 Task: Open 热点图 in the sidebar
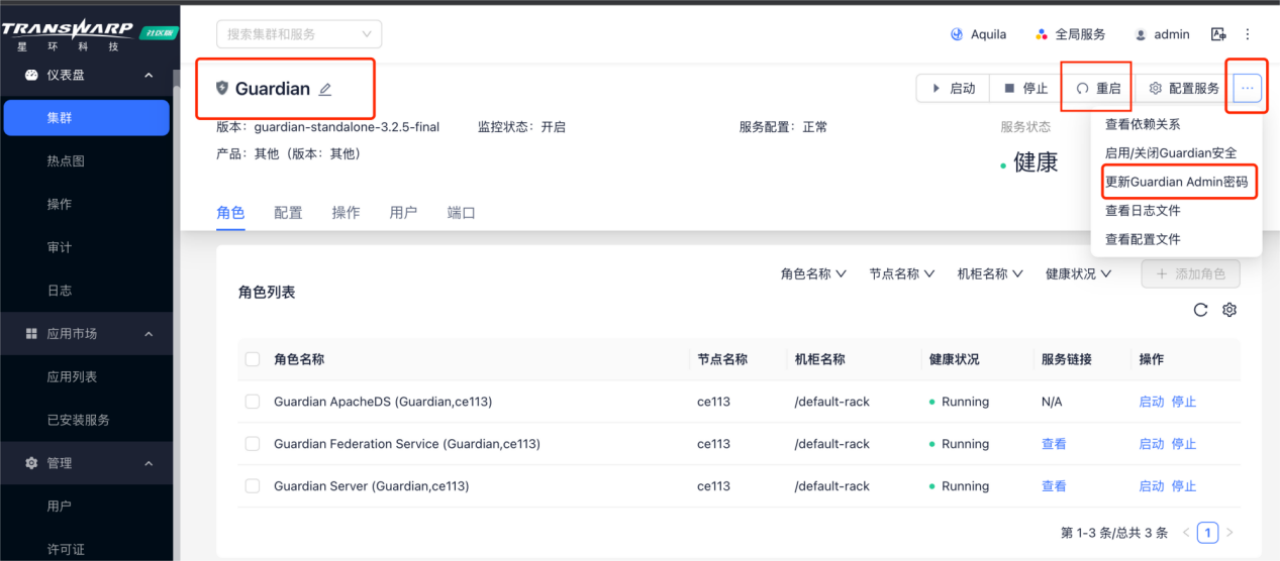[87, 161]
